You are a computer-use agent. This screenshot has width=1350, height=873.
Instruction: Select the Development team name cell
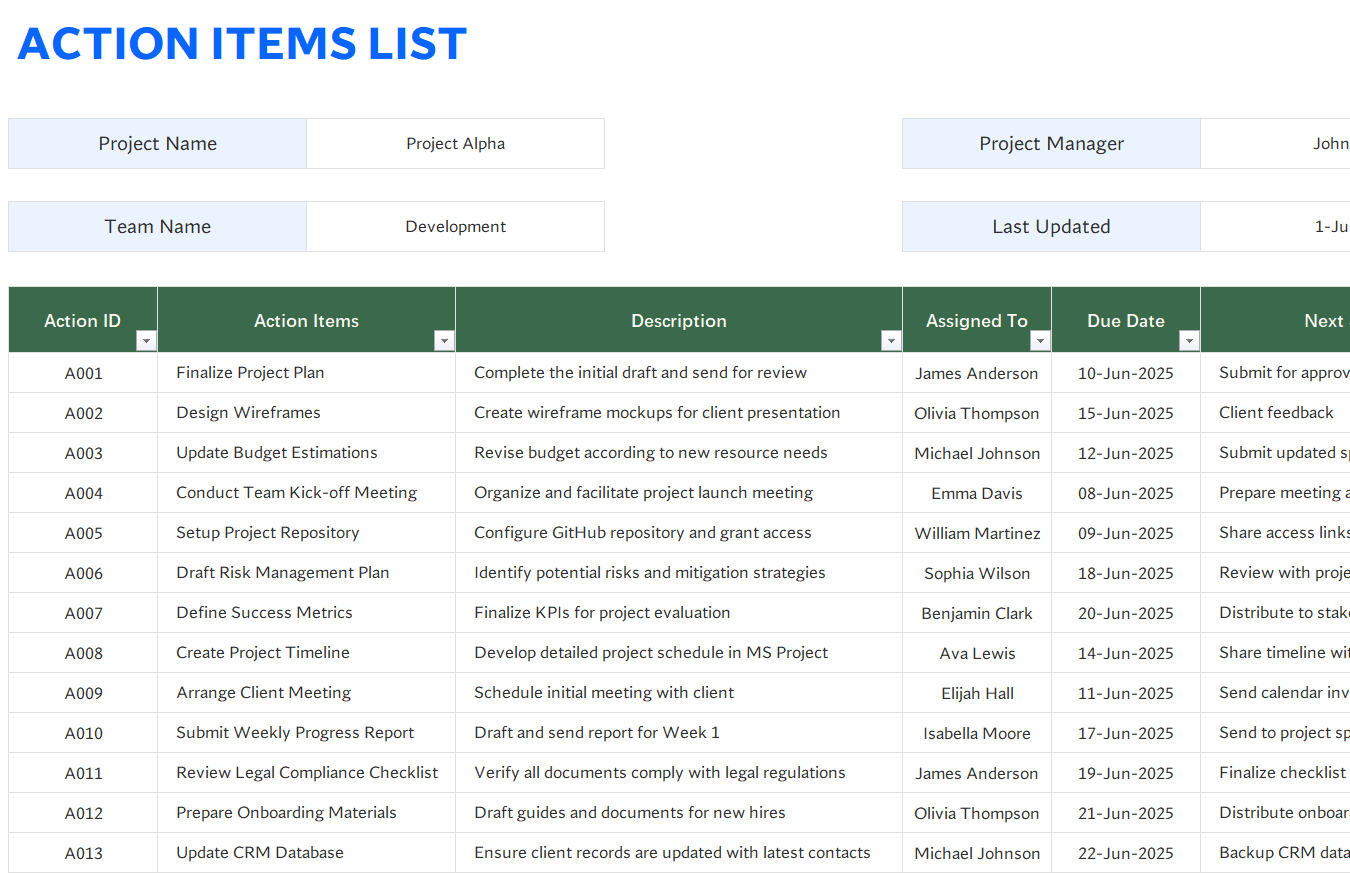pyautogui.click(x=455, y=226)
